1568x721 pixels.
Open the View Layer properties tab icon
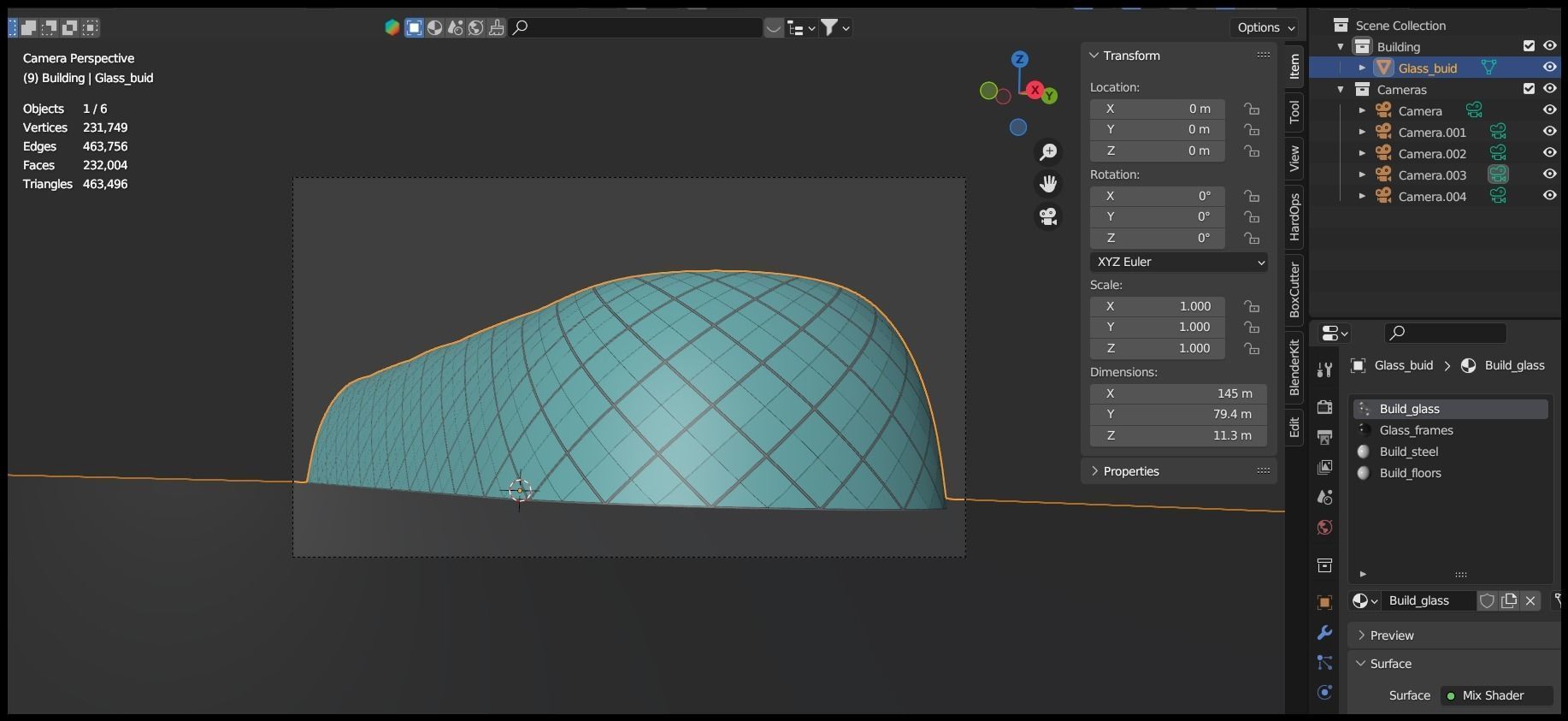pyautogui.click(x=1324, y=467)
